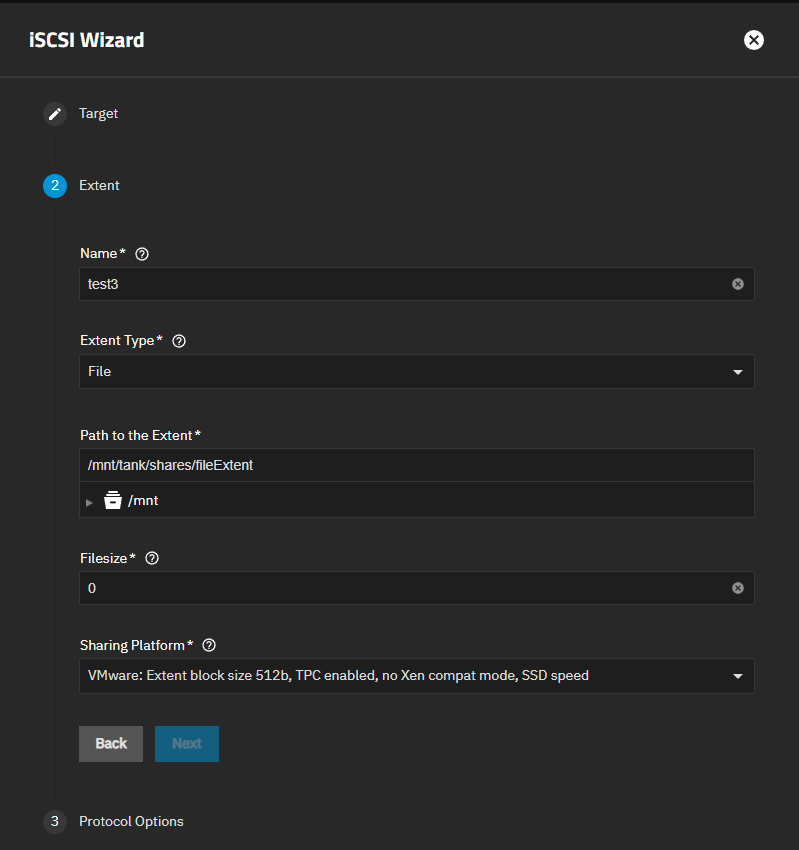Select the Target step in the wizard
The width and height of the screenshot is (799, 850).
coord(98,113)
